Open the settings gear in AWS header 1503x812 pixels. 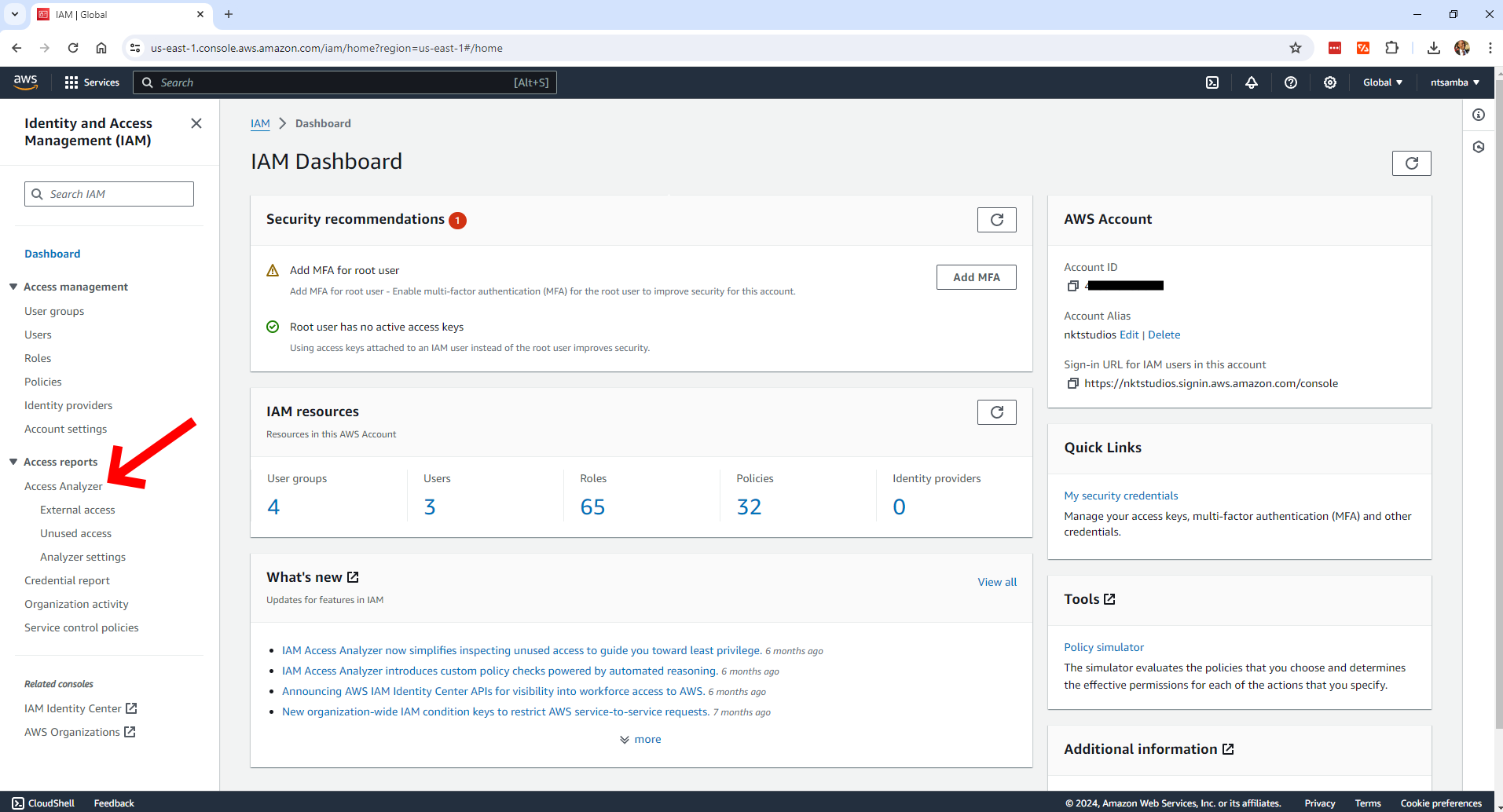click(x=1330, y=82)
